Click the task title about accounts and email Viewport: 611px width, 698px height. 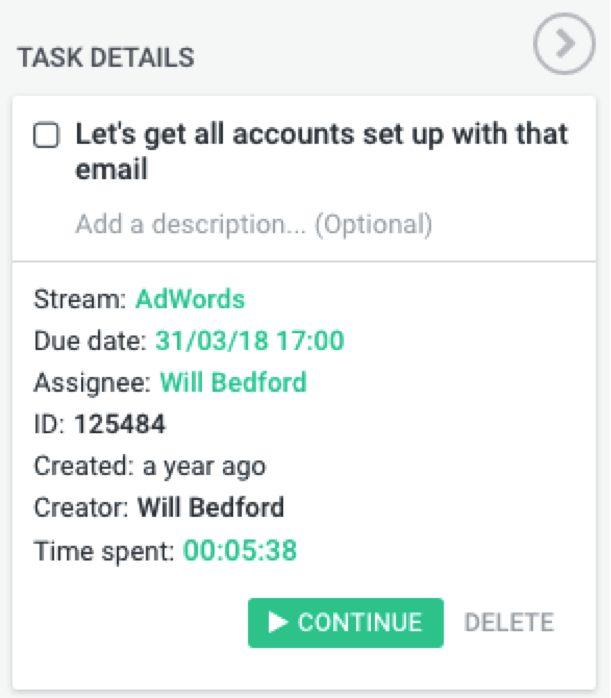(321, 152)
